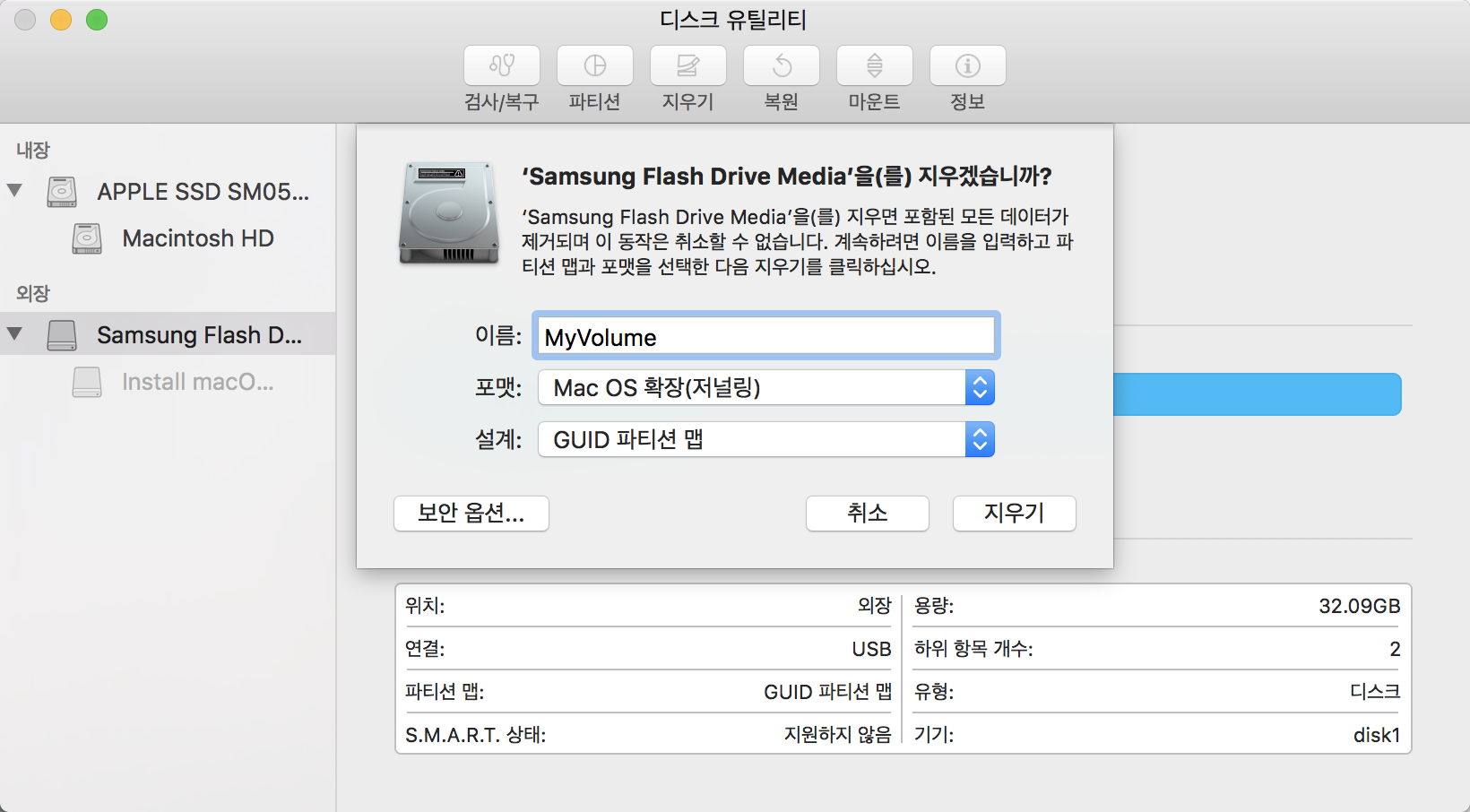Click the Restore (복원) toolbar icon
This screenshot has width=1470, height=812.
pyautogui.click(x=782, y=65)
